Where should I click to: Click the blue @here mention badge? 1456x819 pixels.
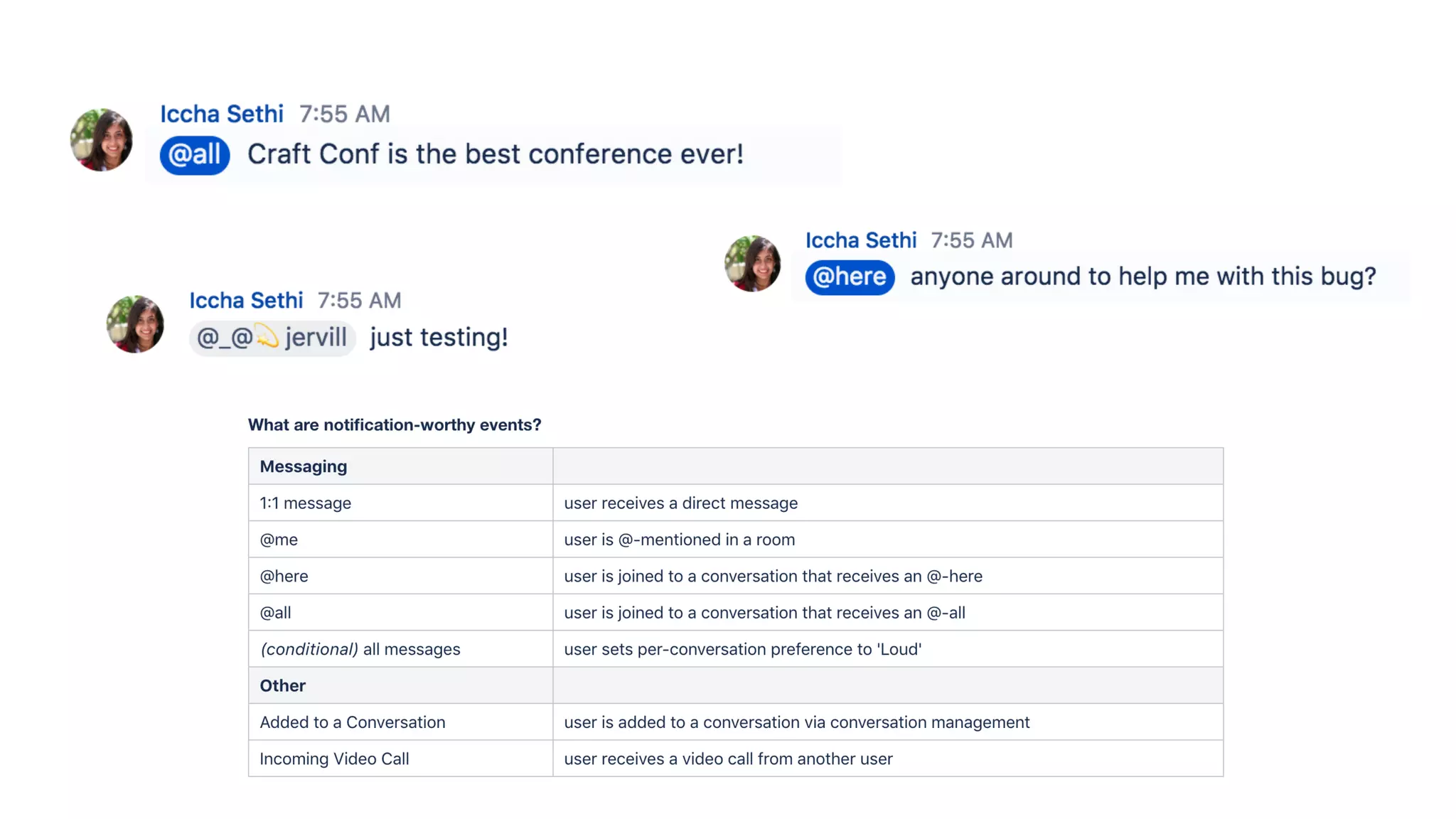point(850,277)
